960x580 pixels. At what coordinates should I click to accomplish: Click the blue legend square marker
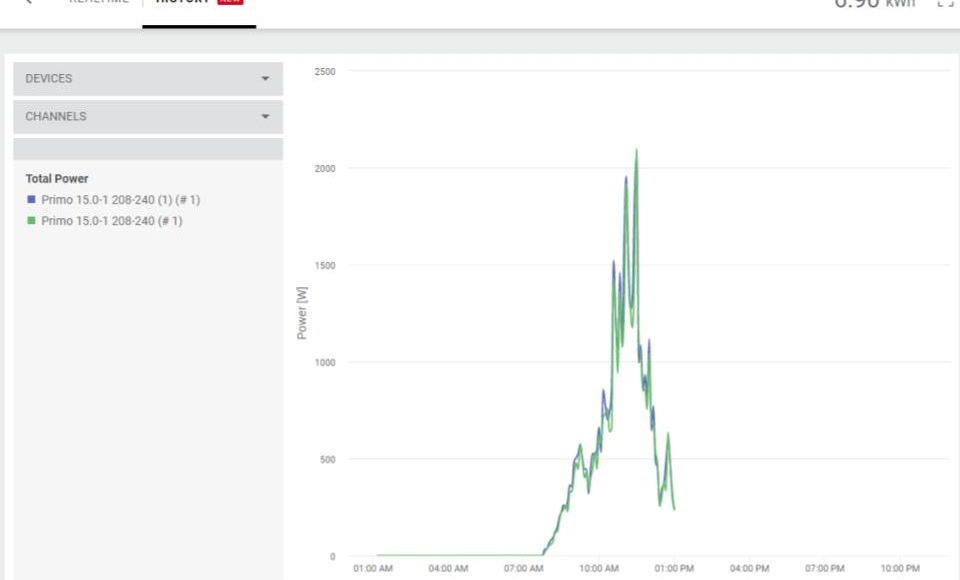32,200
